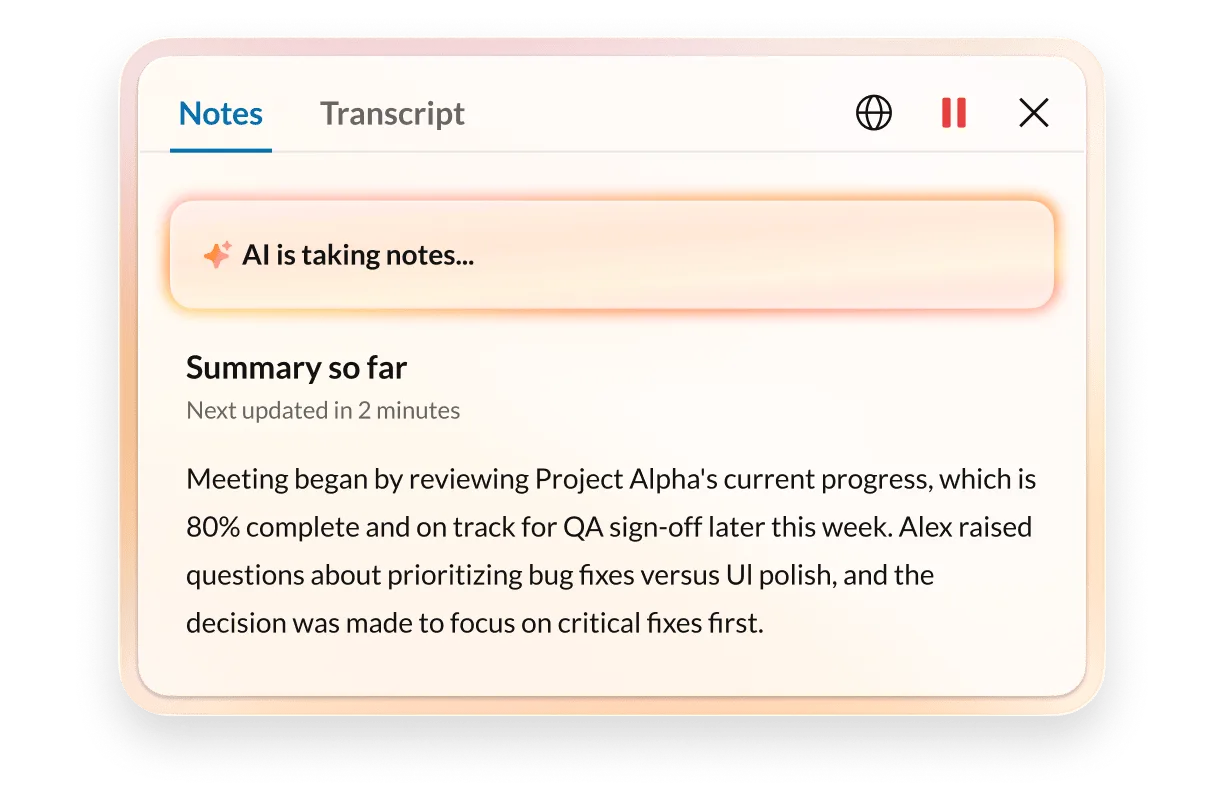The width and height of the screenshot is (1224, 792).
Task: Click the Transcript label to view full transcript
Action: point(391,113)
